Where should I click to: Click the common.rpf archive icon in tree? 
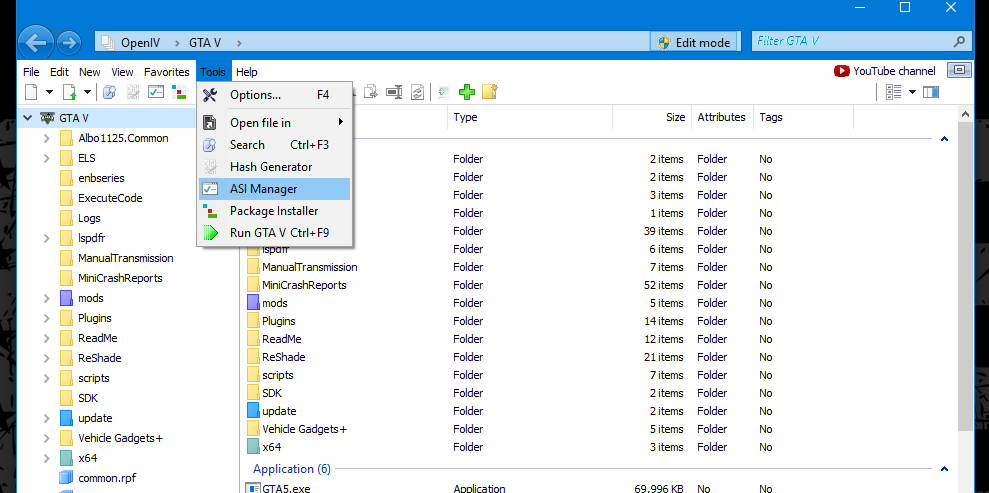click(66, 478)
